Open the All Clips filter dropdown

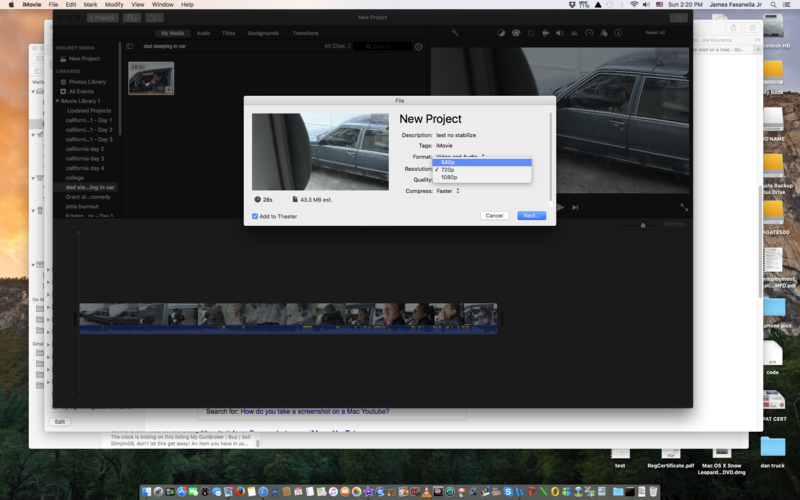coord(334,46)
